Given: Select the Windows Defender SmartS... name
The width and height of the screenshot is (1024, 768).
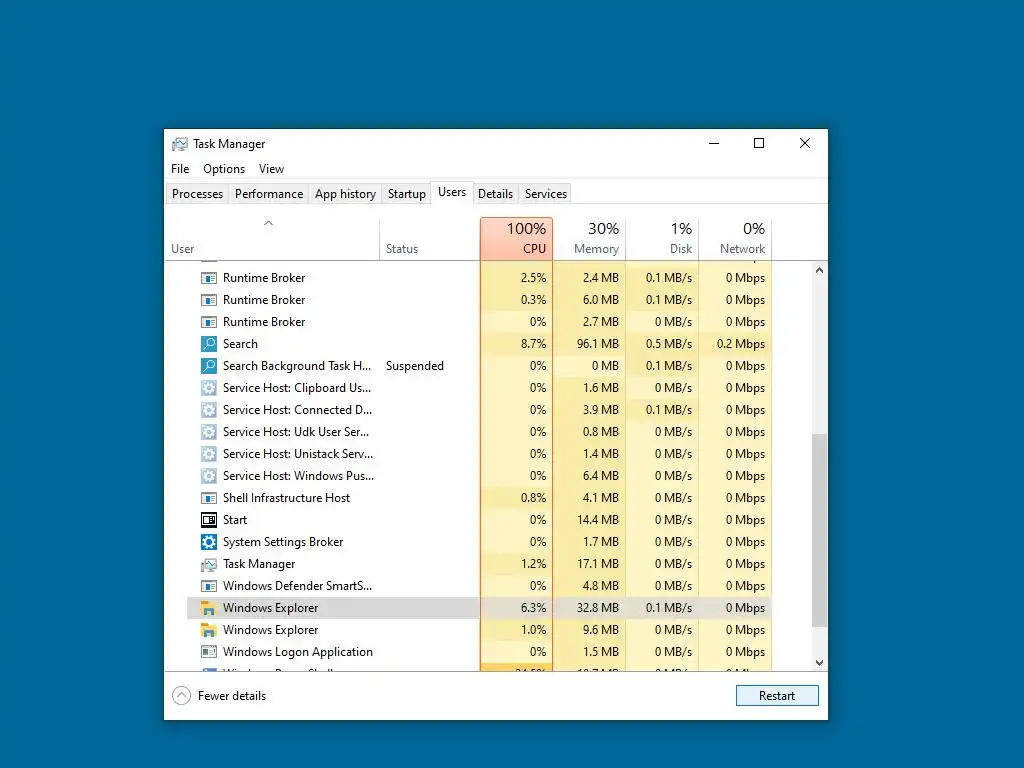Looking at the screenshot, I should click(x=297, y=586).
